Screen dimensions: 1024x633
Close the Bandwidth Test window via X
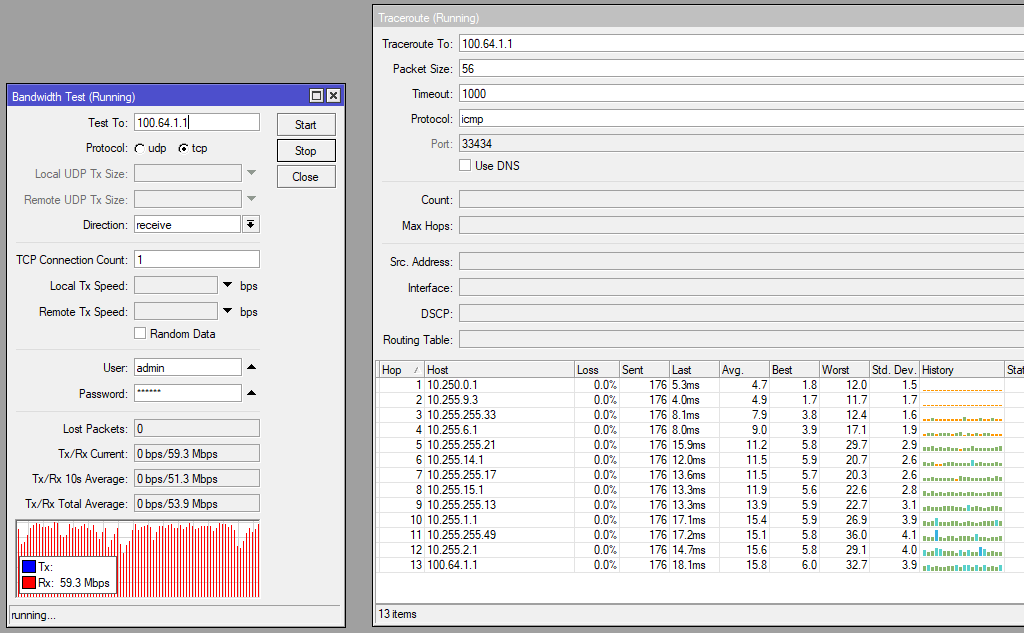333,96
